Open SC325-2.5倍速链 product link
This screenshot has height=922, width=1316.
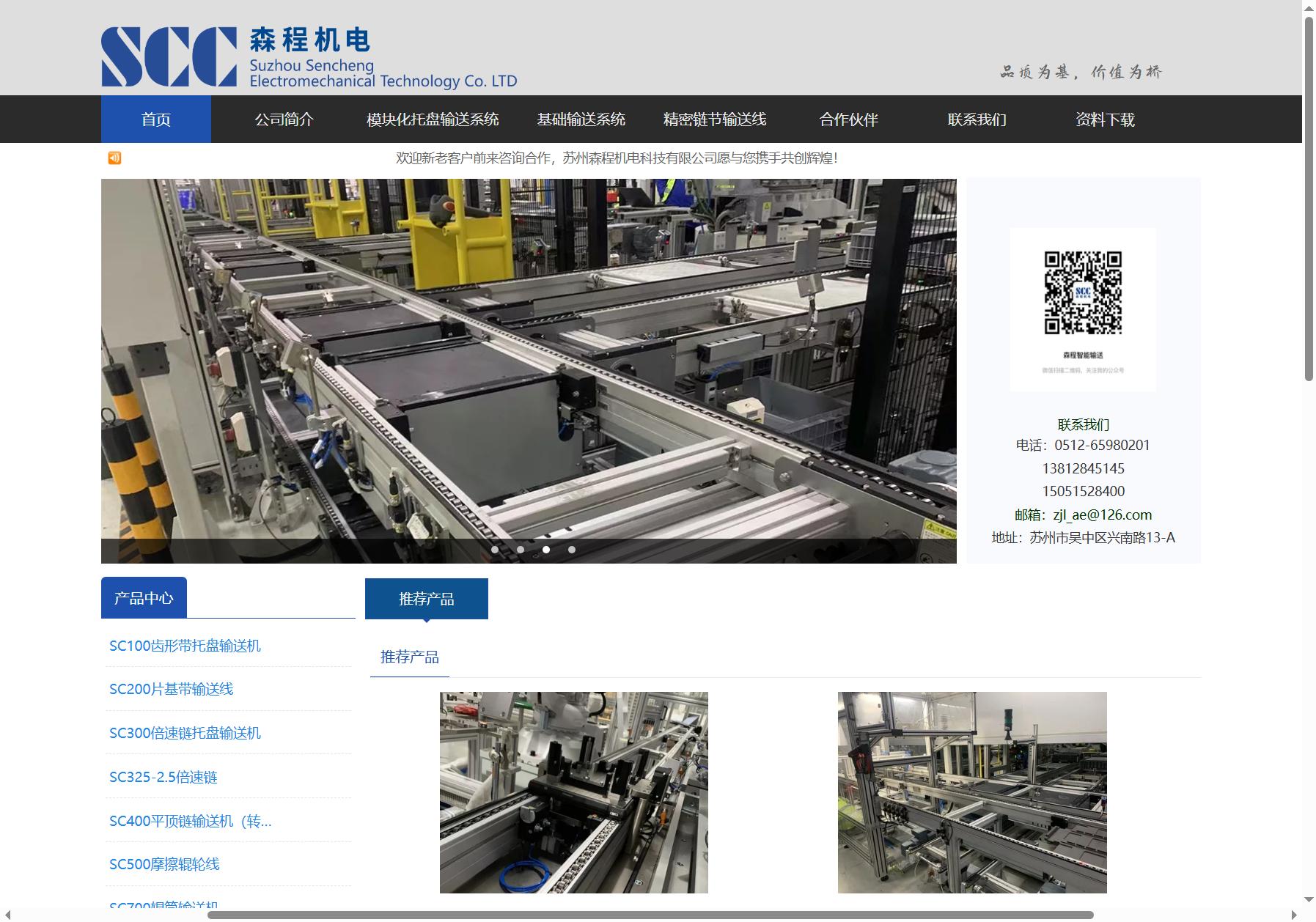(163, 777)
